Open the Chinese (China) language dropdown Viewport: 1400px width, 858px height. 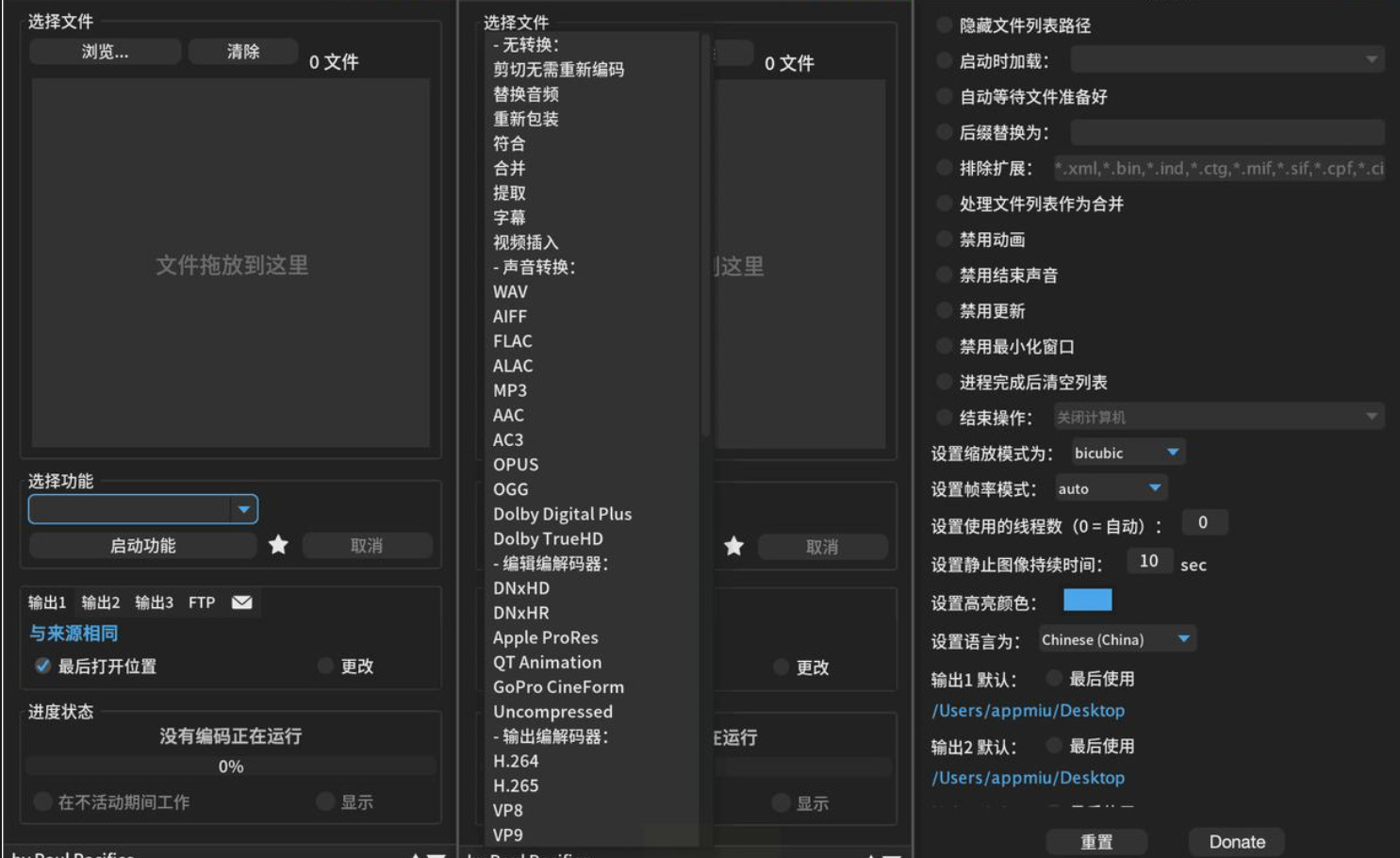pos(1117,639)
